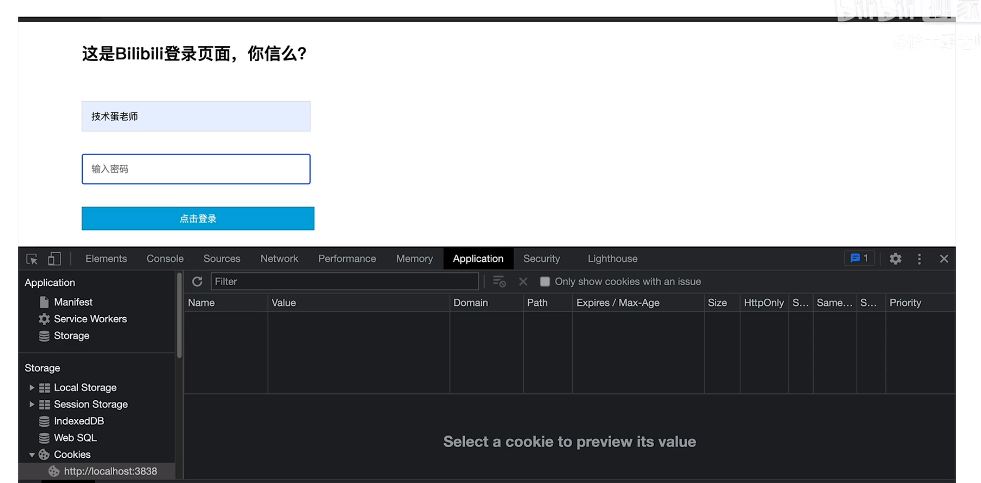Select the Web SQL database icon

click(44, 438)
